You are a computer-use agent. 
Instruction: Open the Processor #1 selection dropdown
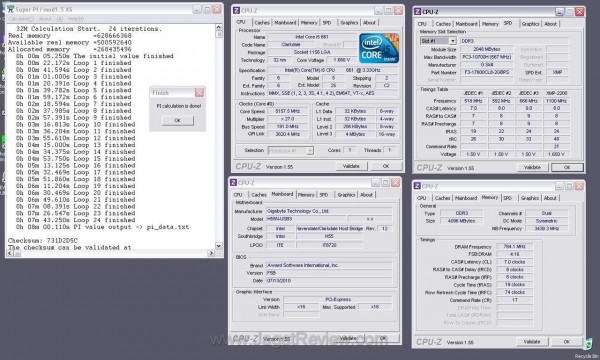(310, 151)
